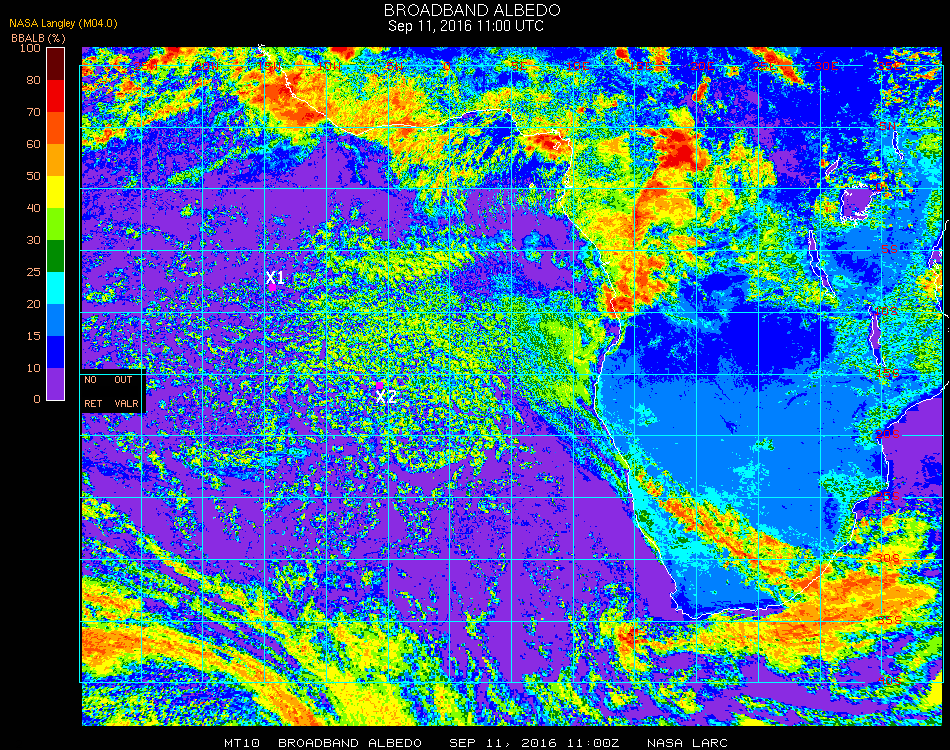Click the '0' value at scale bottom
The image size is (950, 750).
pyautogui.click(x=37, y=399)
